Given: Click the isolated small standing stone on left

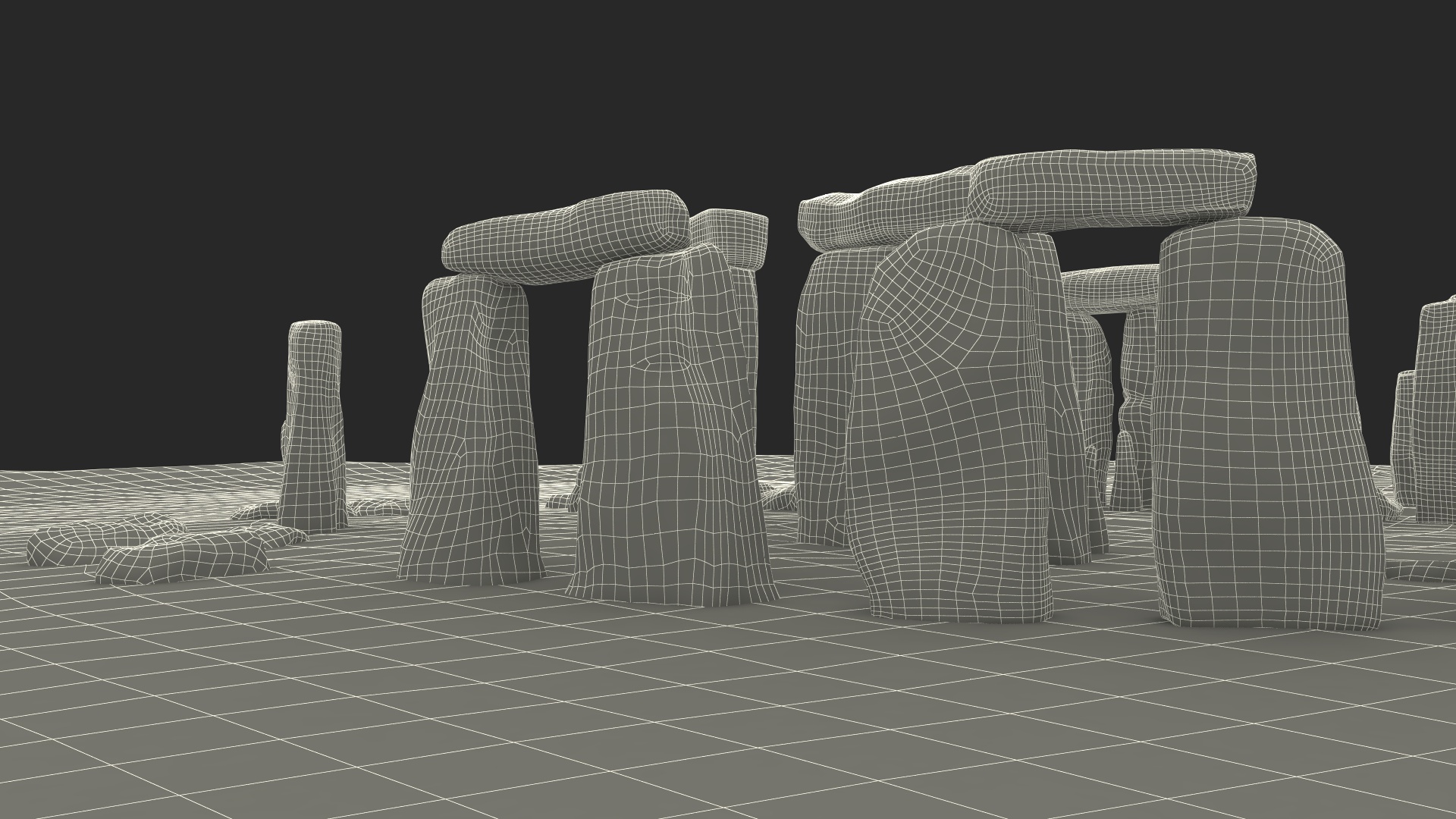Looking at the screenshot, I should click(x=313, y=425).
